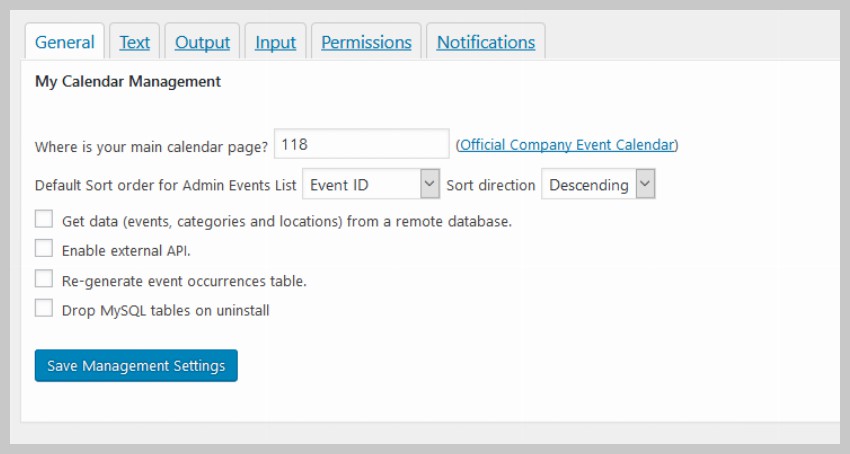
Task: Expand the Event ID sort order dropdown
Action: click(x=371, y=184)
